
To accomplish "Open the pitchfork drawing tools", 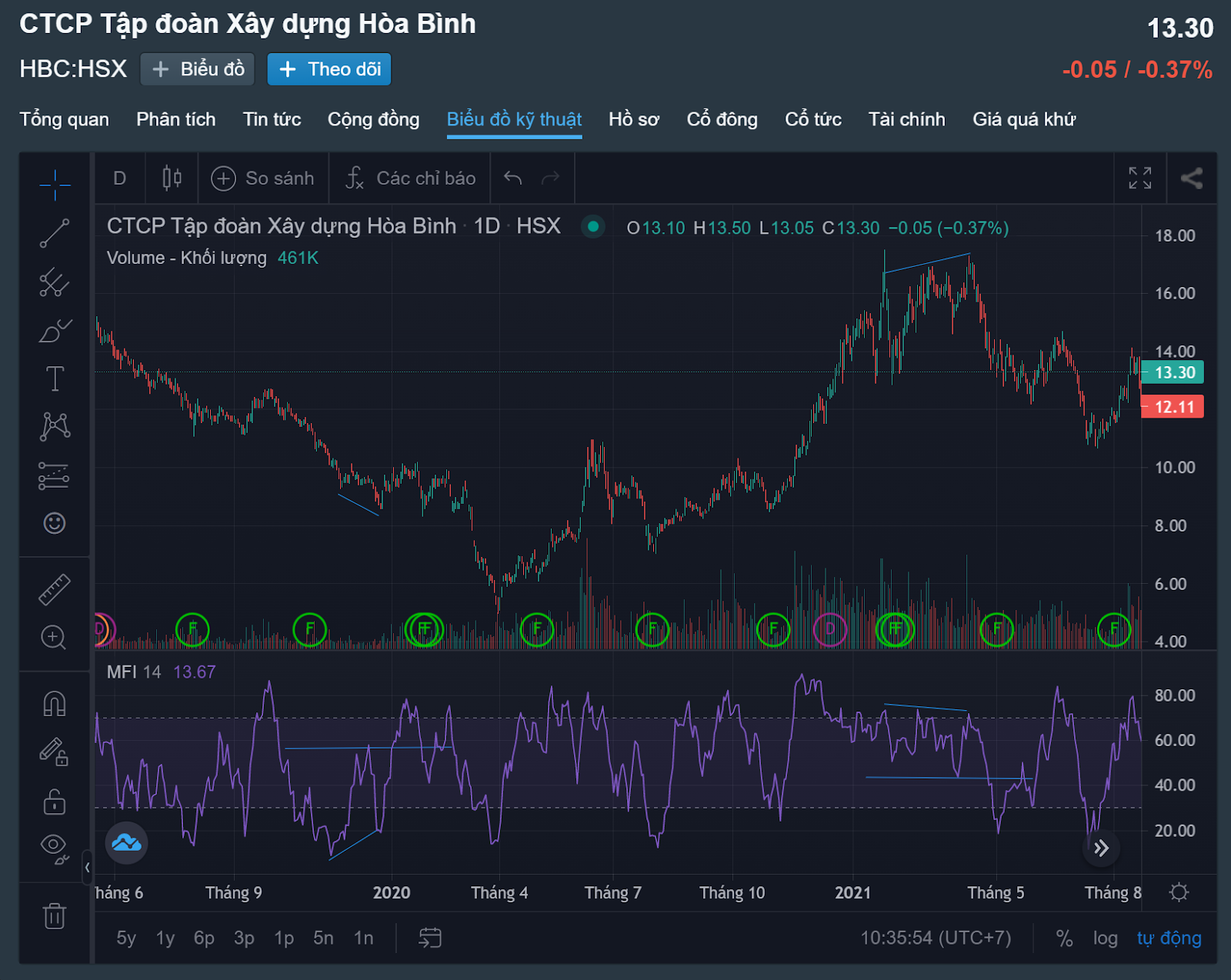I will [x=55, y=282].
